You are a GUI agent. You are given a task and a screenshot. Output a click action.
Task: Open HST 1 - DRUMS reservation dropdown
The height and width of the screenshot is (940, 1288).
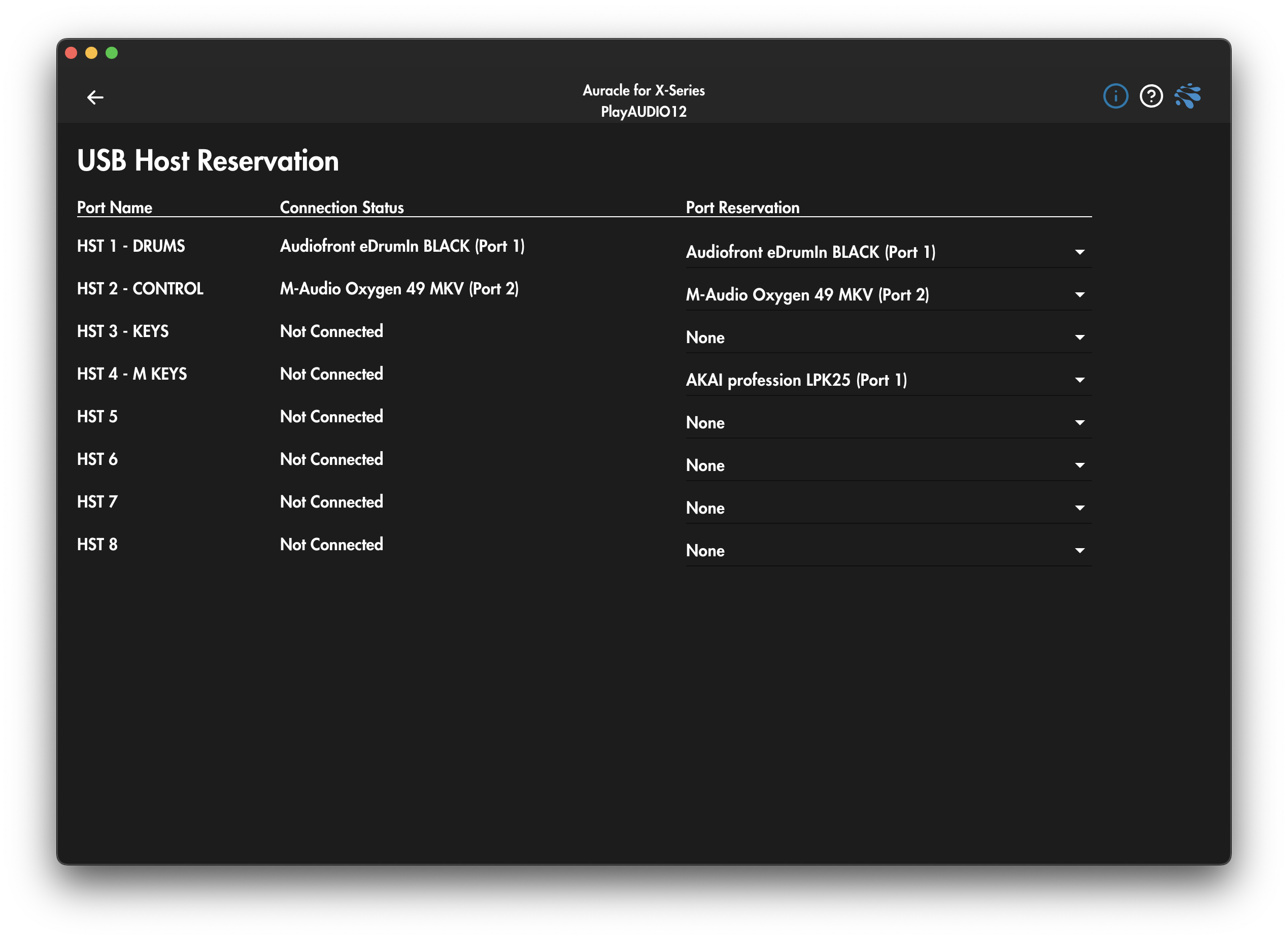click(889, 252)
